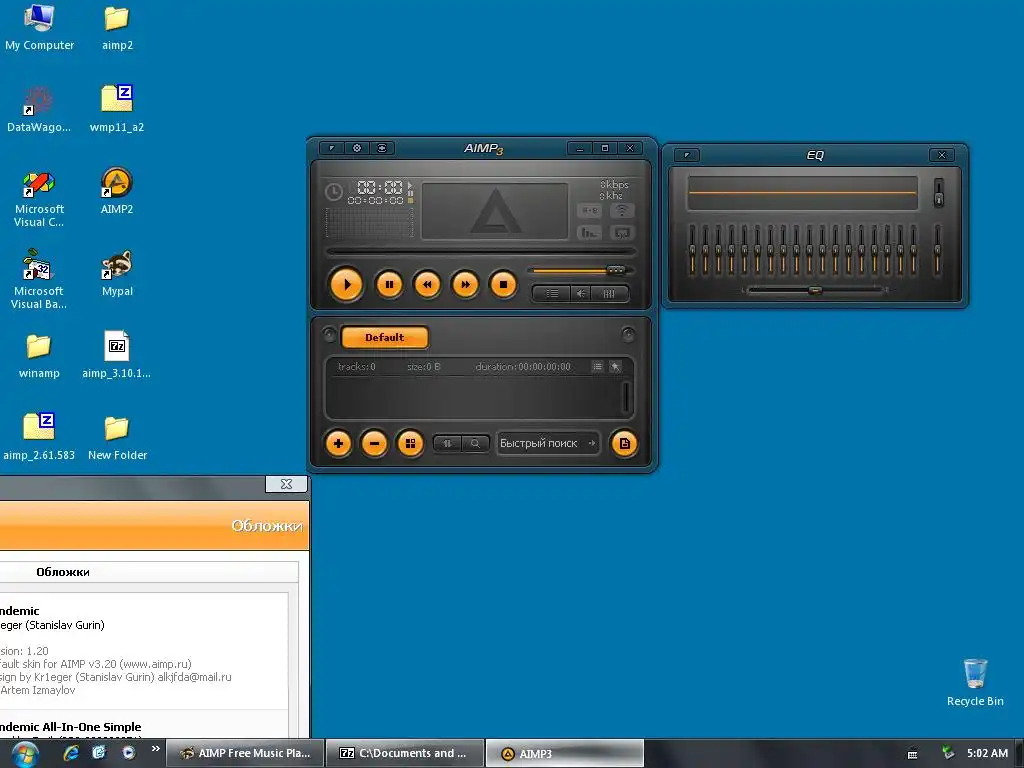
Task: Click the album art display in AIMP3
Action: [x=495, y=211]
